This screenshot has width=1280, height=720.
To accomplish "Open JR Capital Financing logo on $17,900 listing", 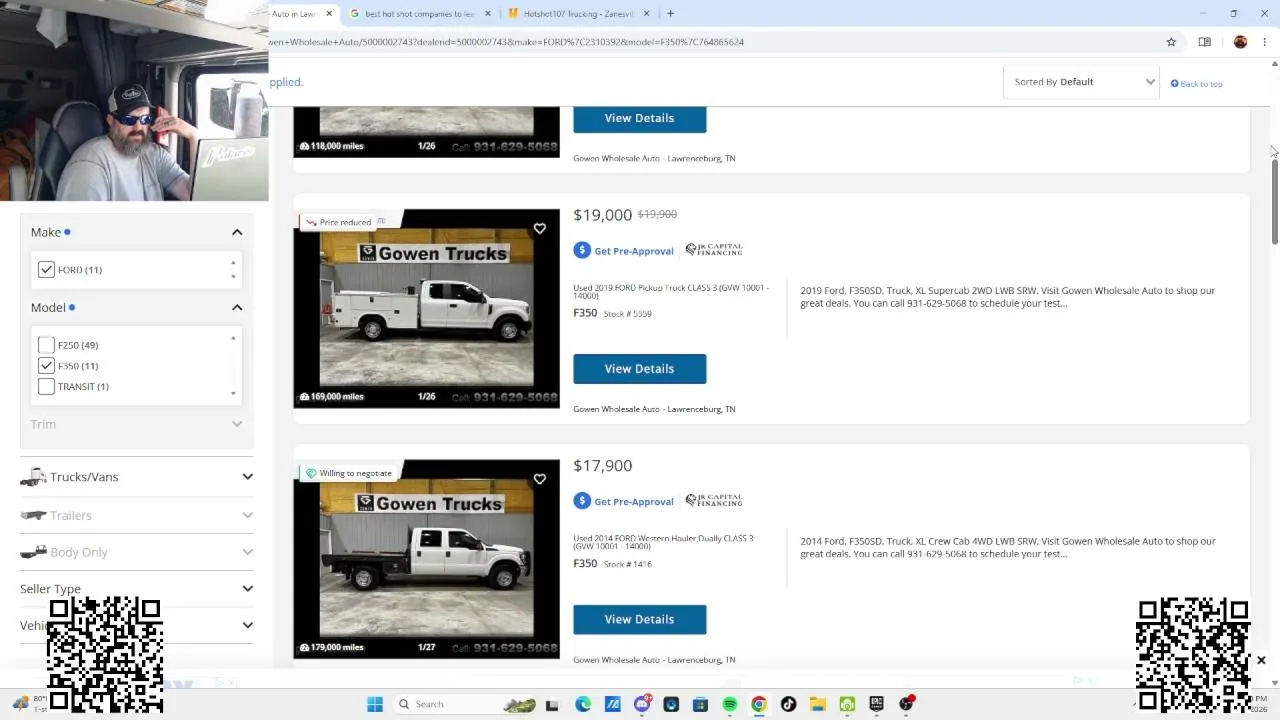I will click(714, 500).
